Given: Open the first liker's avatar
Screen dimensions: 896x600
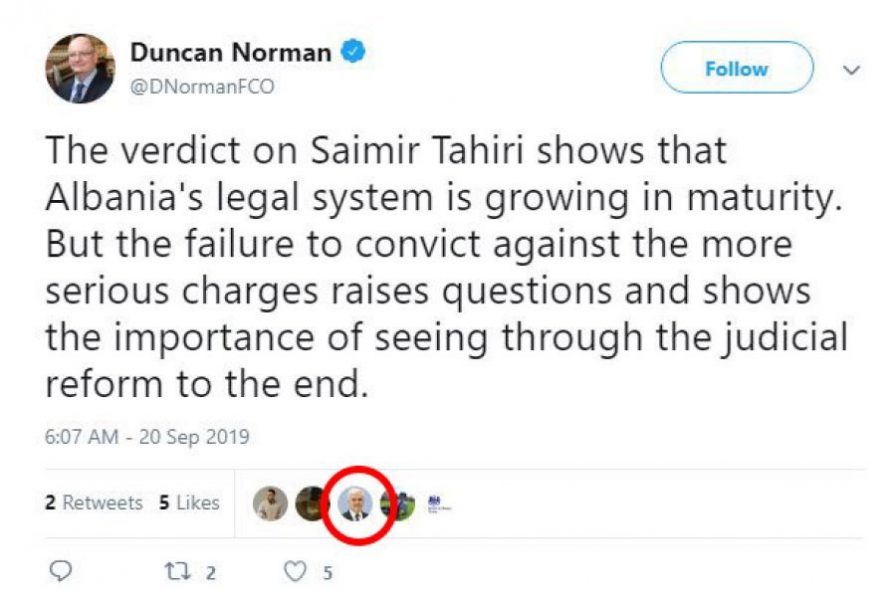Looking at the screenshot, I should pyautogui.click(x=270, y=503).
